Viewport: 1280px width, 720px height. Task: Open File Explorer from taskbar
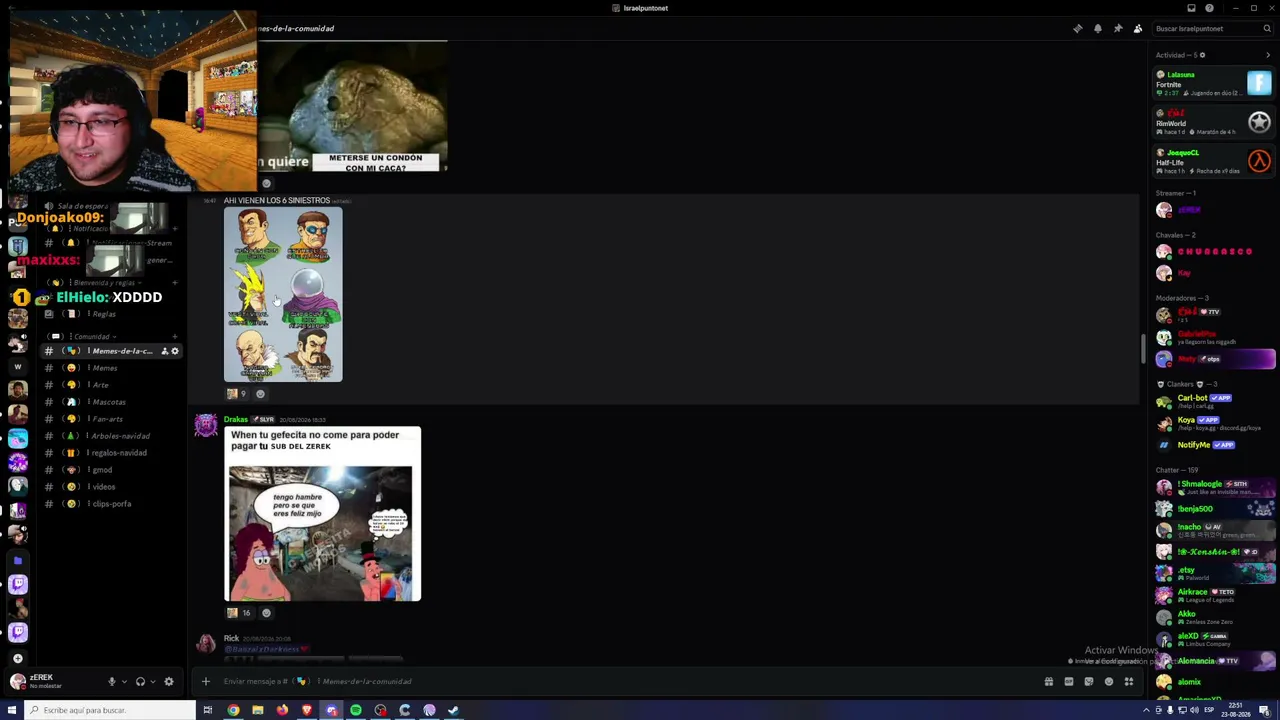click(x=258, y=710)
